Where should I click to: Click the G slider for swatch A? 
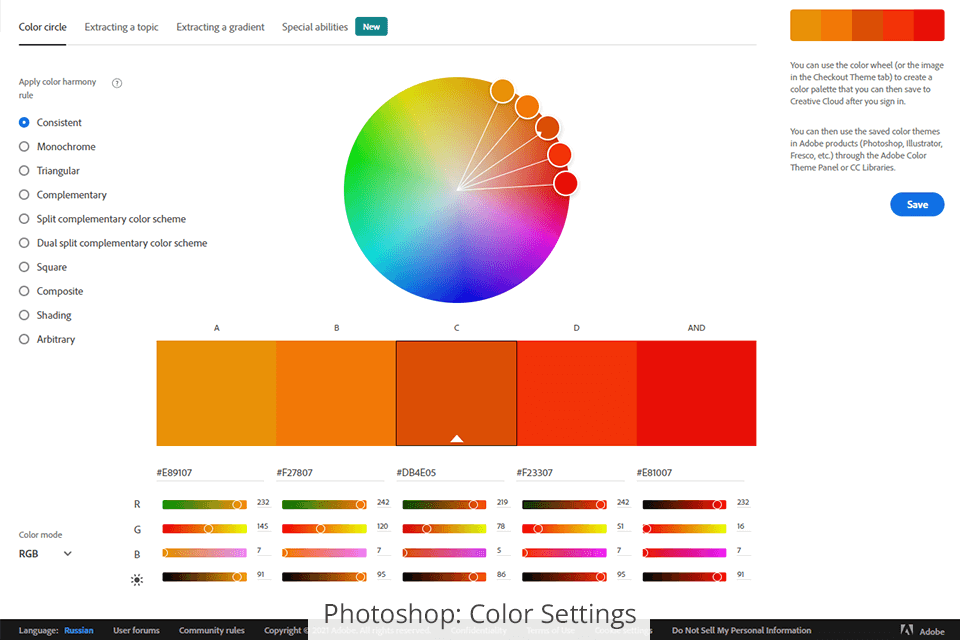(x=204, y=529)
